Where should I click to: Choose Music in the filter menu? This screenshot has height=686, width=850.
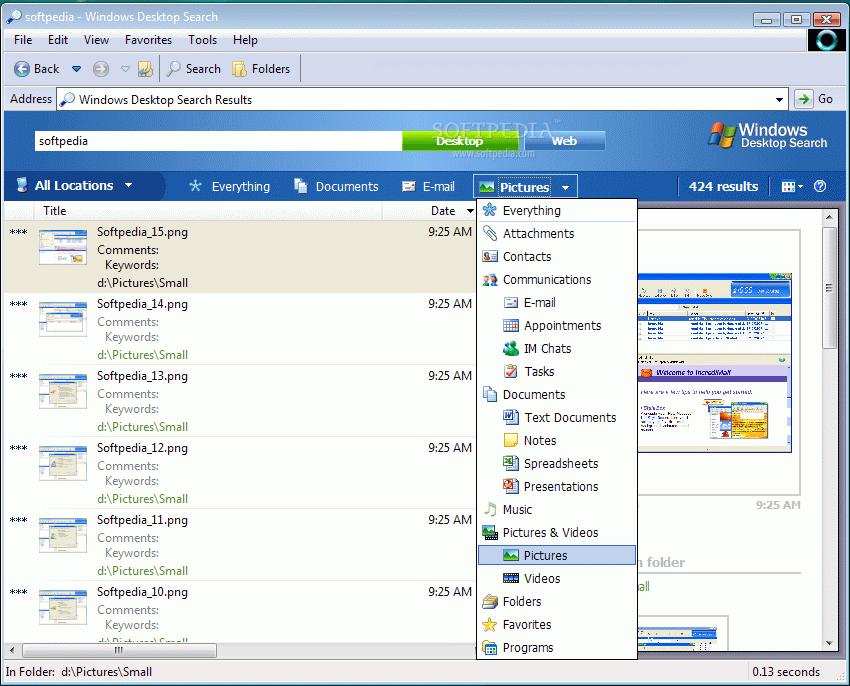(557, 510)
